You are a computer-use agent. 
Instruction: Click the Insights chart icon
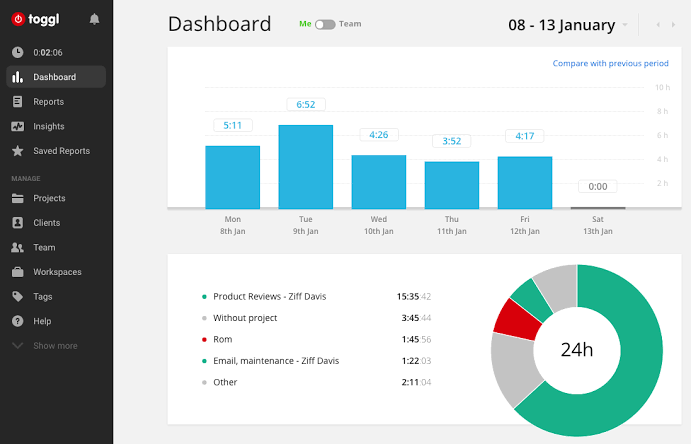coord(18,127)
